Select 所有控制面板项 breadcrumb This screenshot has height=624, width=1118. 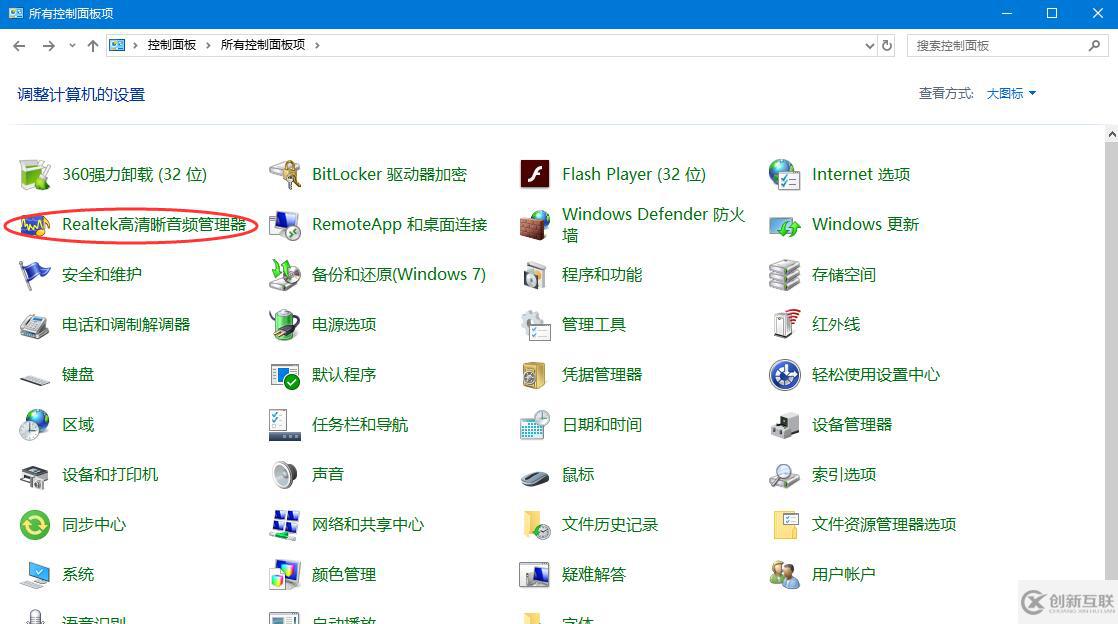[263, 45]
